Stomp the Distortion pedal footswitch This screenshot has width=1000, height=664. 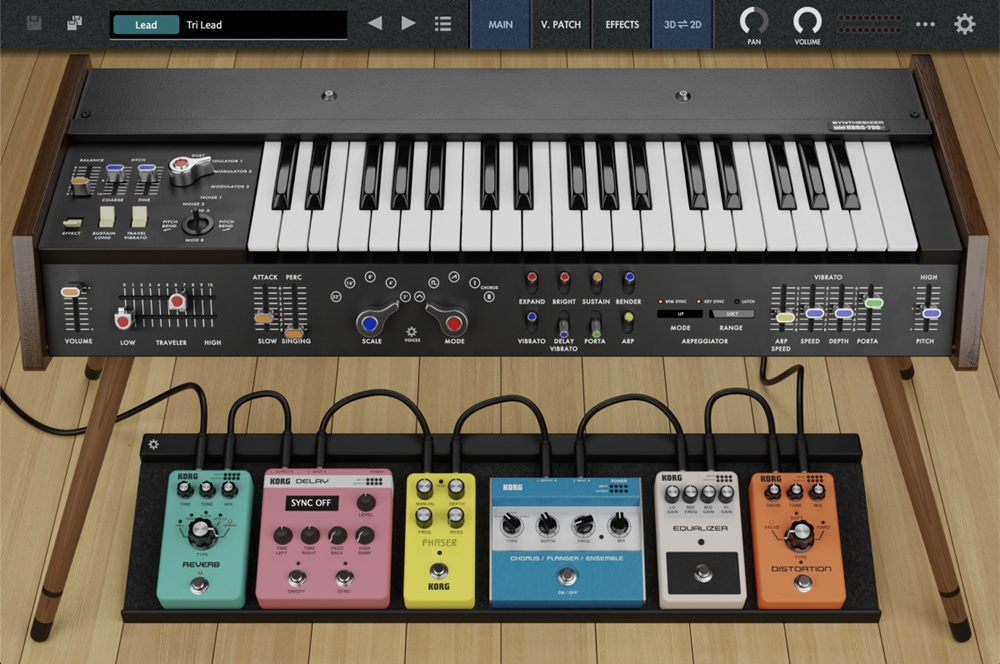802,582
